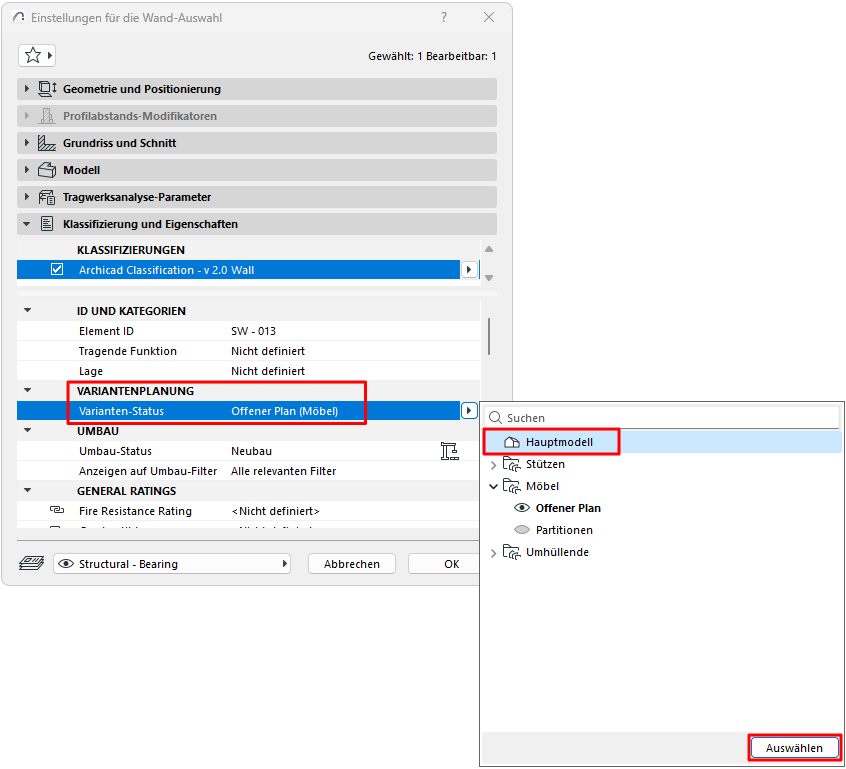Viewport: 846px width, 769px height.
Task: Click the Lage row value Nicht definiert
Action: (268, 371)
